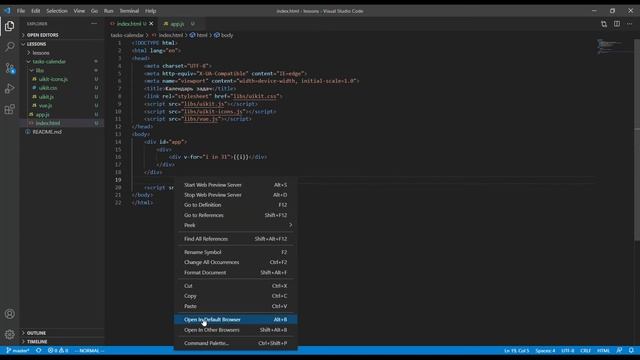Click the body breadcrumb item
Screen dimensions: 640x360
(x=224, y=36)
